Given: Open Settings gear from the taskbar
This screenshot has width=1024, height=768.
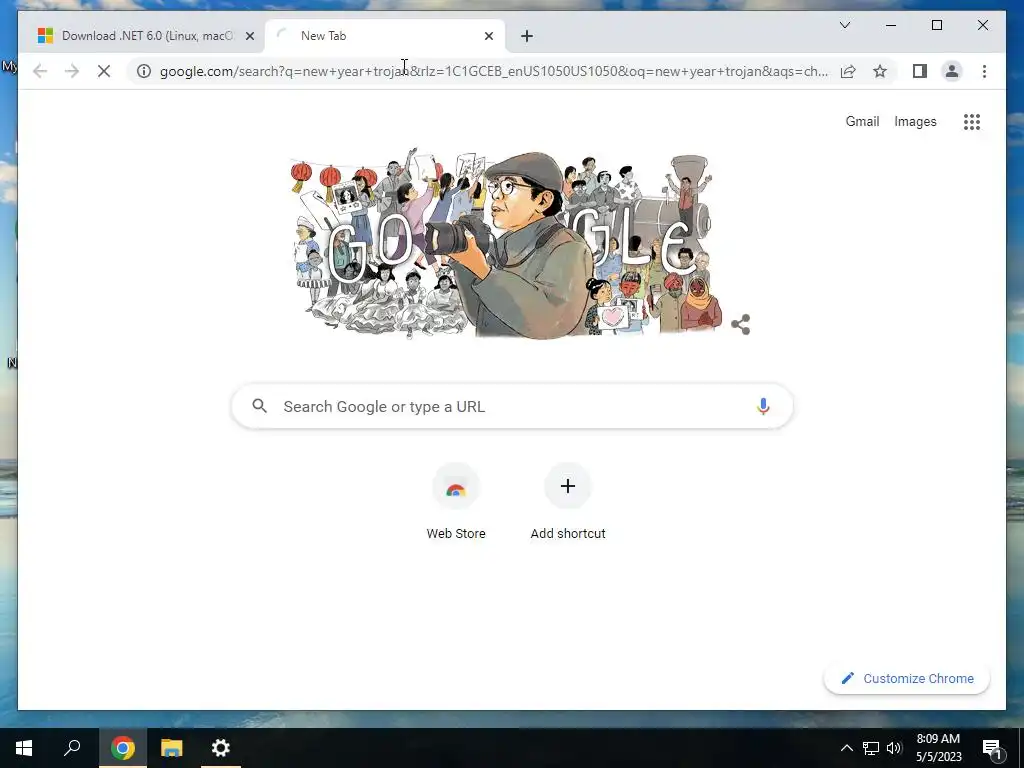Looking at the screenshot, I should click(221, 748).
